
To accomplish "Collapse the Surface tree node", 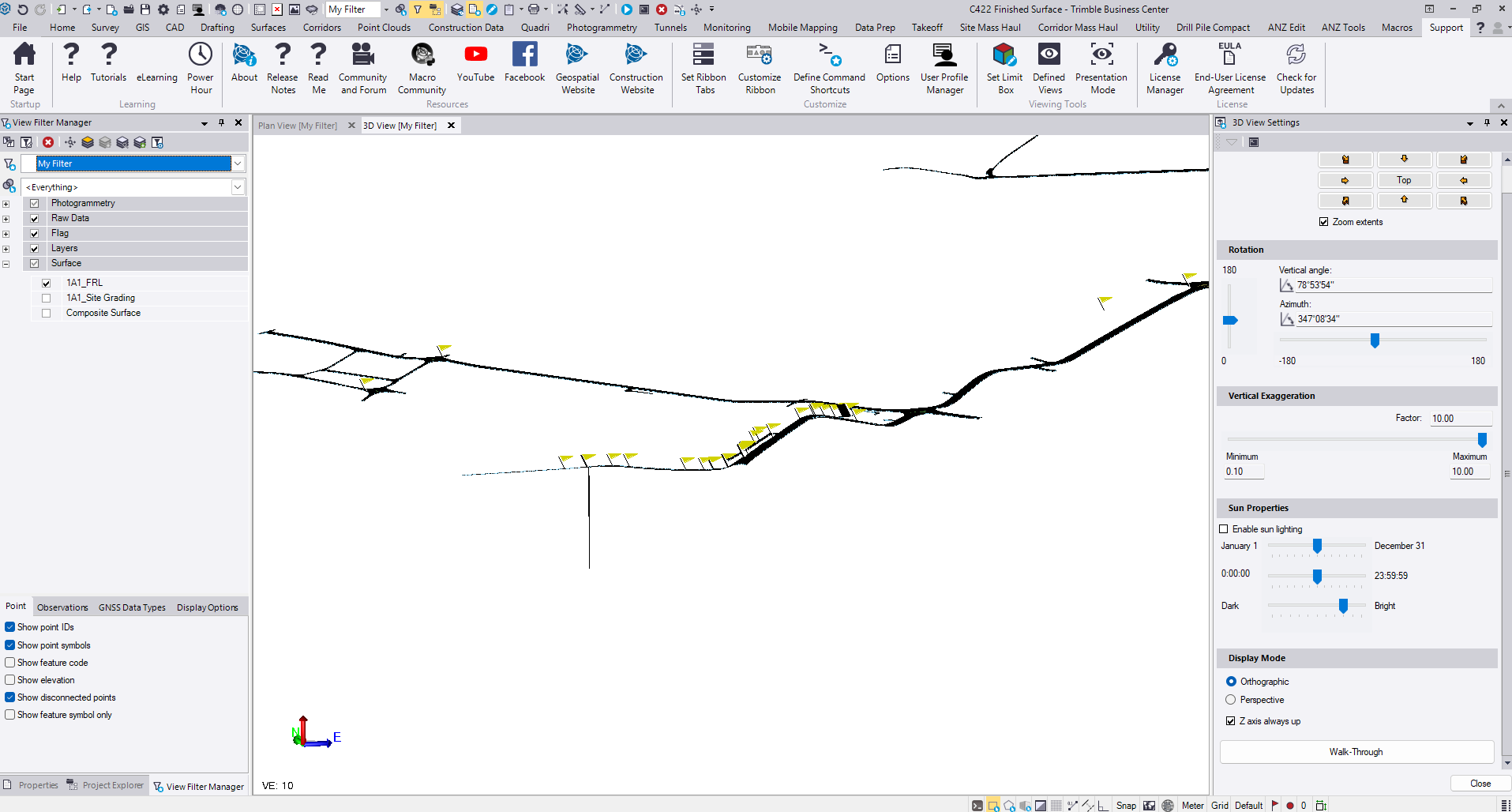I will 6,264.
